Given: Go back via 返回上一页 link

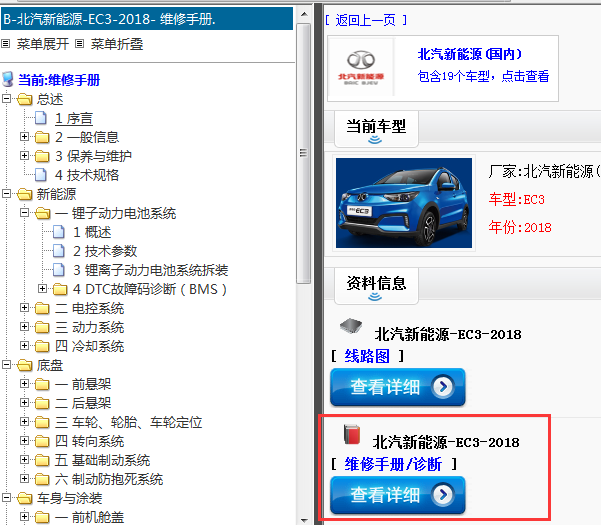Looking at the screenshot, I should click(366, 20).
